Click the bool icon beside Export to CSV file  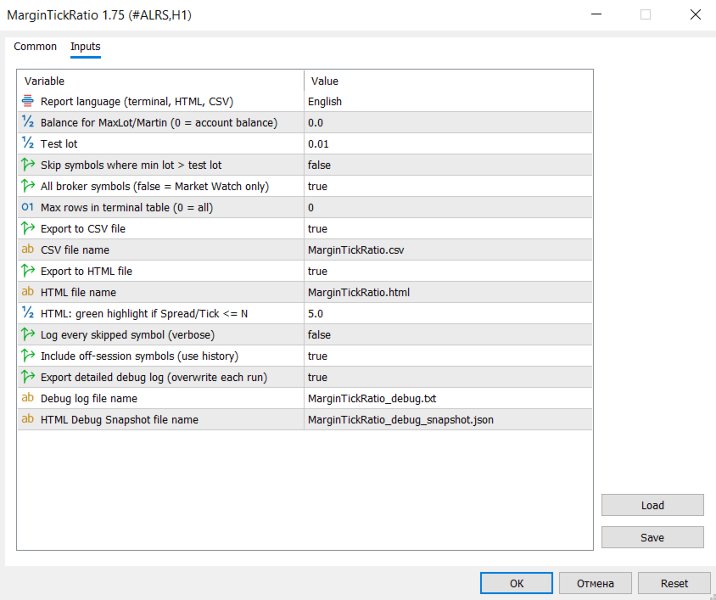[x=28, y=228]
